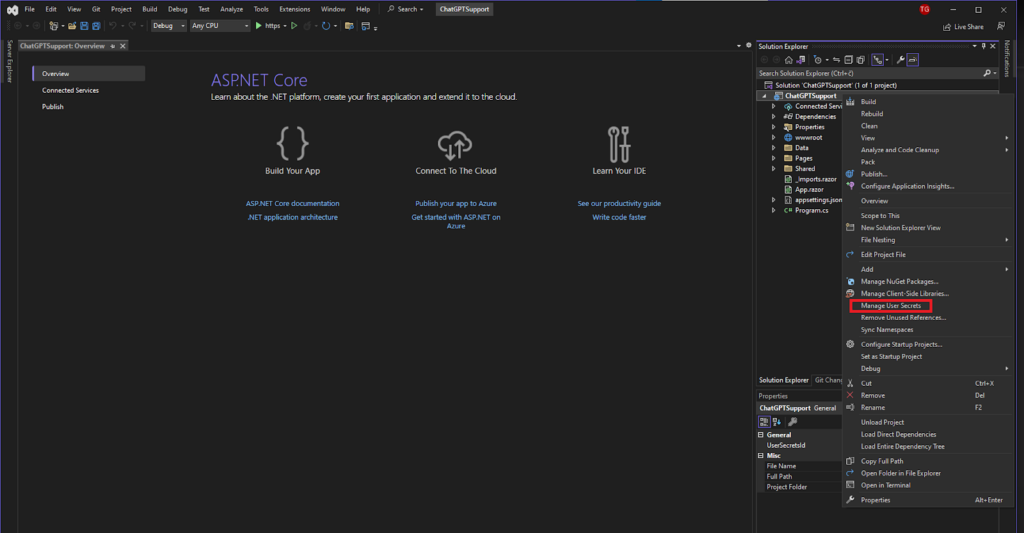Collapse the General section in Properties
Viewport: 1024px width, 533px height.
[x=760, y=435]
